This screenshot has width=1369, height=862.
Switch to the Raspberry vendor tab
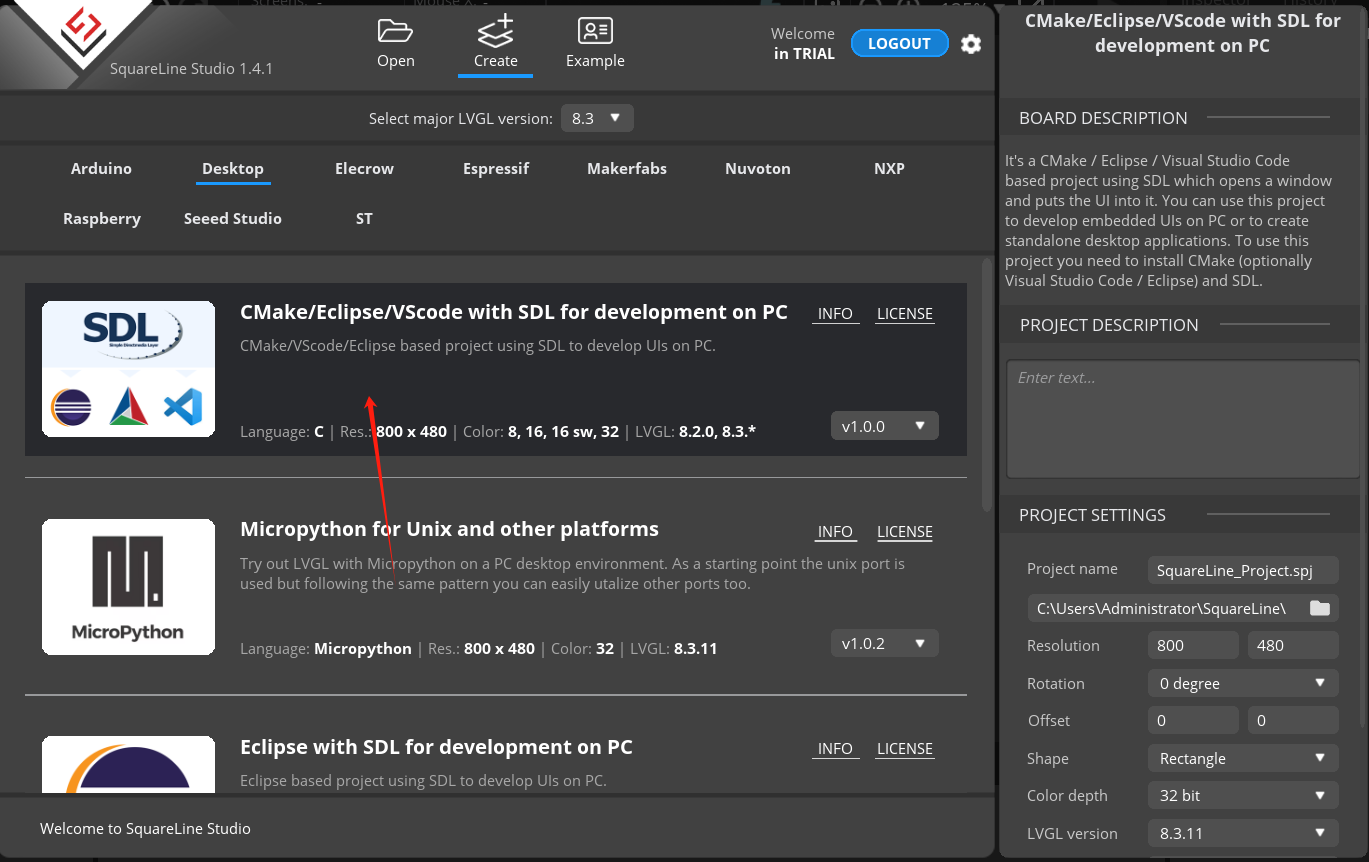[x=101, y=218]
